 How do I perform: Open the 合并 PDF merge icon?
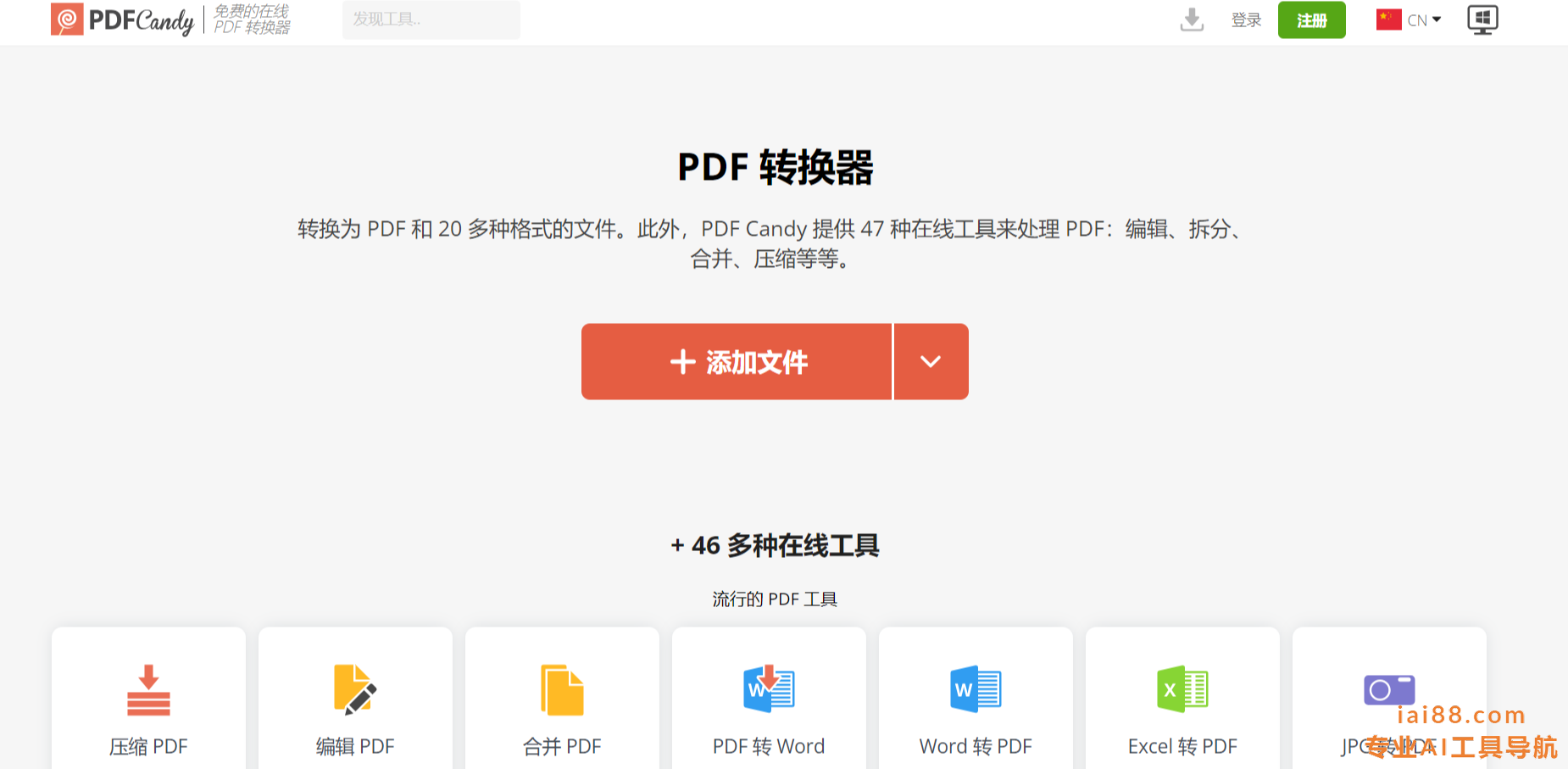[x=562, y=690]
